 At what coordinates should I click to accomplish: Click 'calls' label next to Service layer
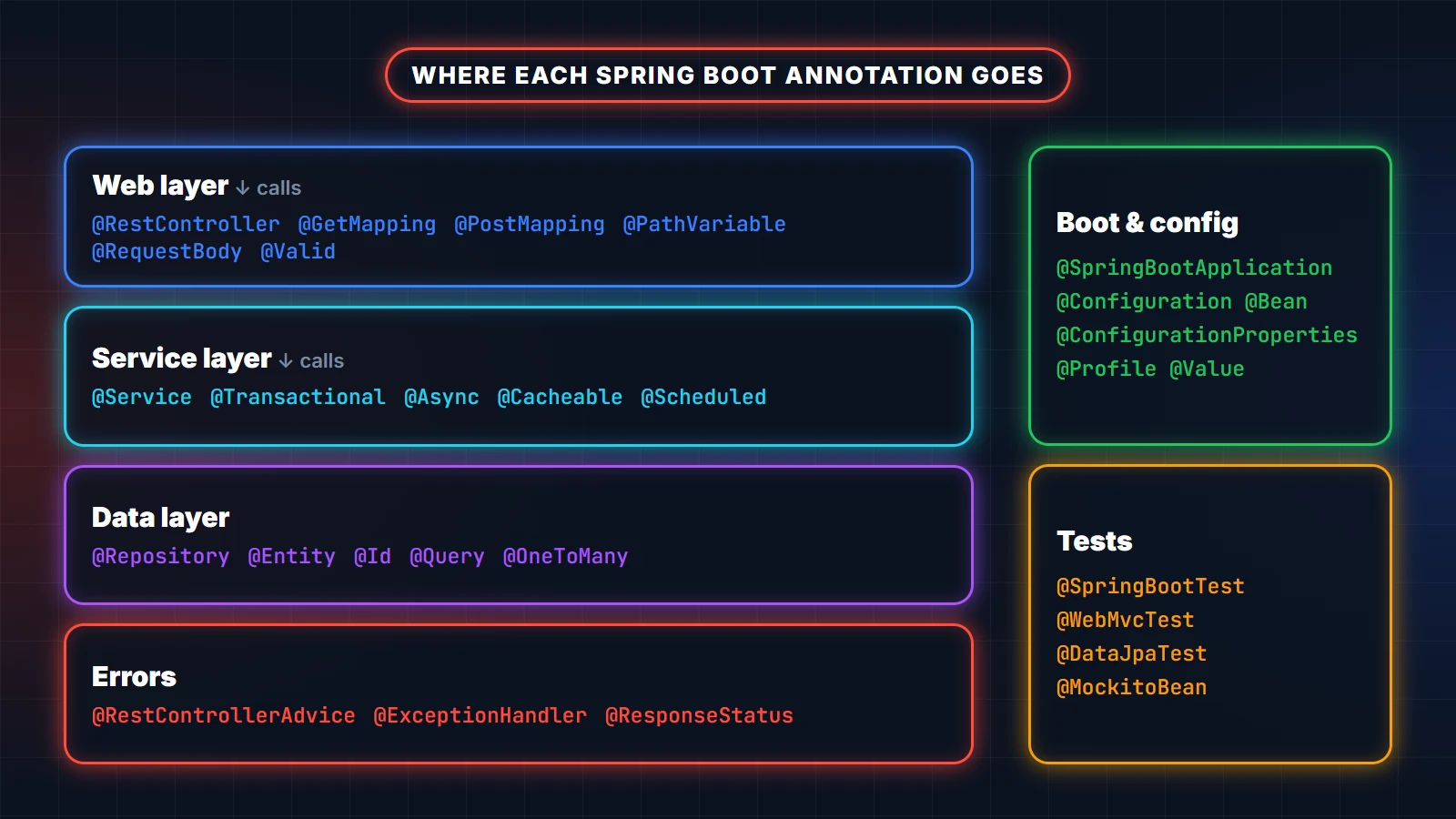pyautogui.click(x=322, y=361)
